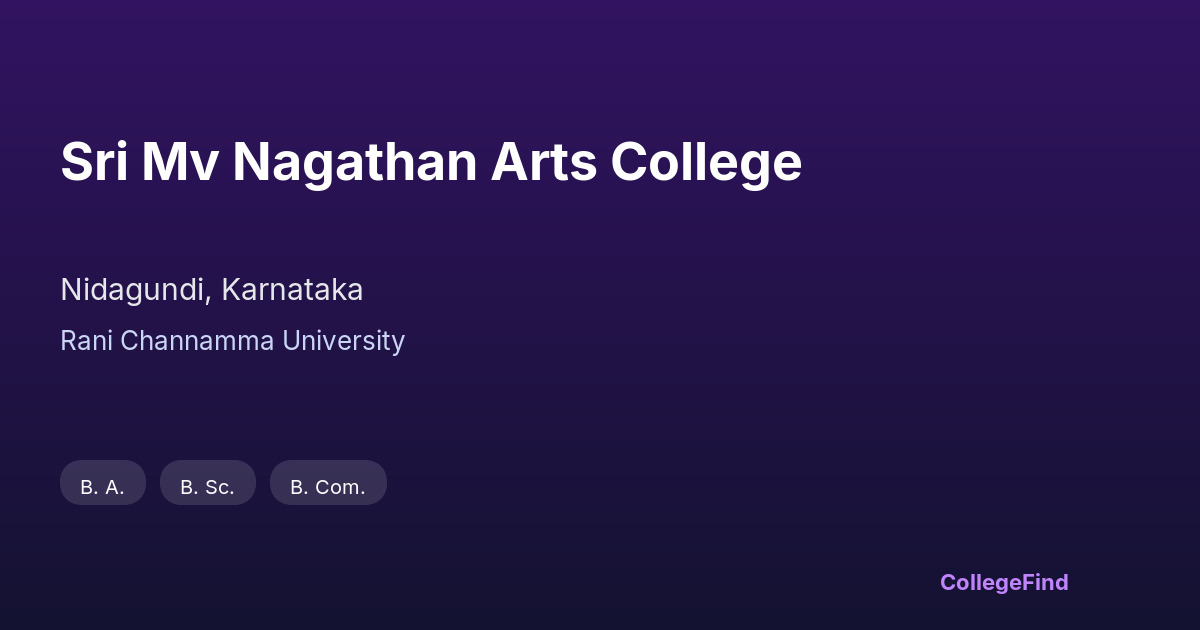Open the B. Com. course tag
This screenshot has width=1200, height=630.
tap(328, 483)
